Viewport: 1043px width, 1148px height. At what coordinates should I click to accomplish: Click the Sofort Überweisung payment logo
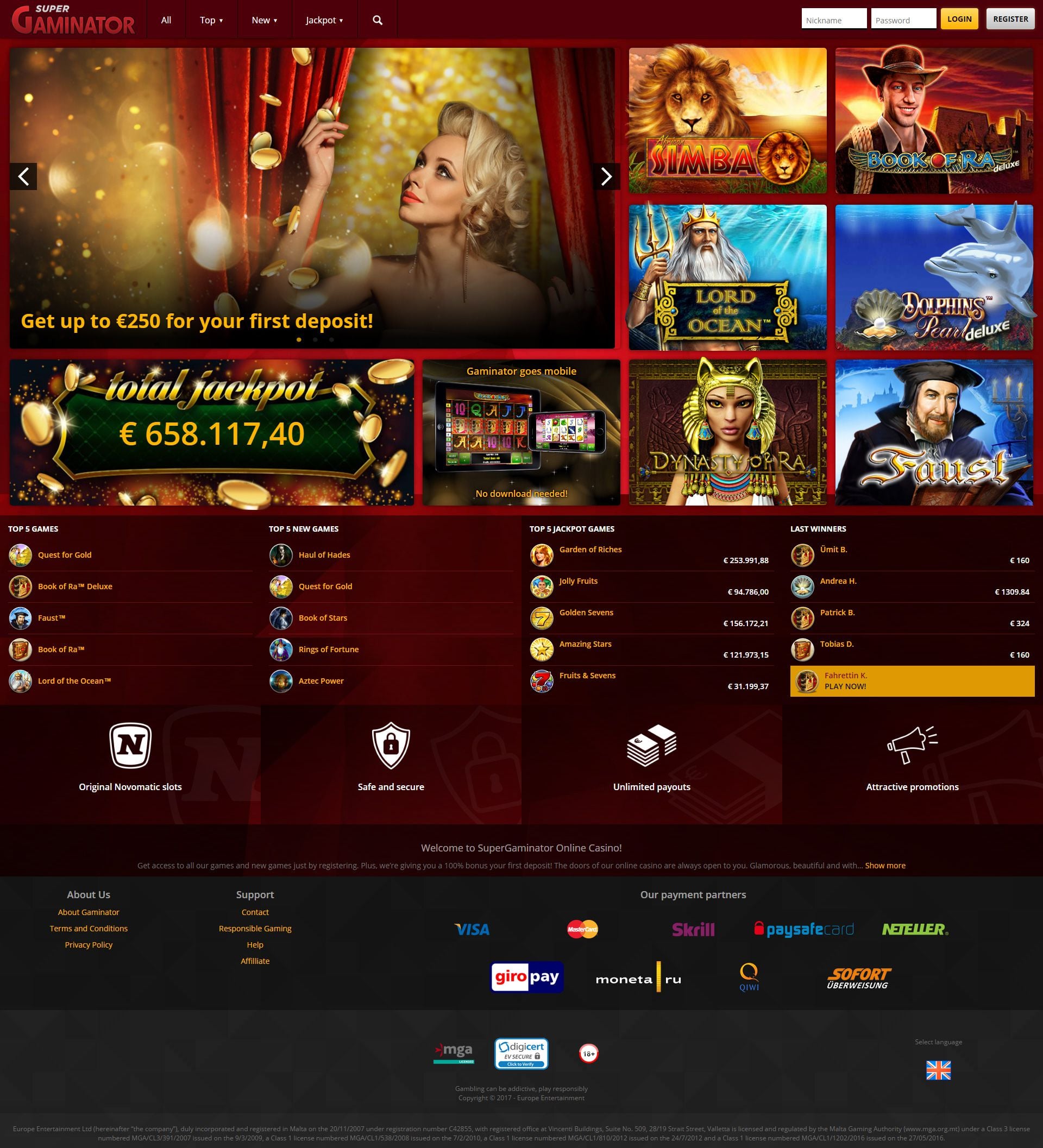click(858, 979)
